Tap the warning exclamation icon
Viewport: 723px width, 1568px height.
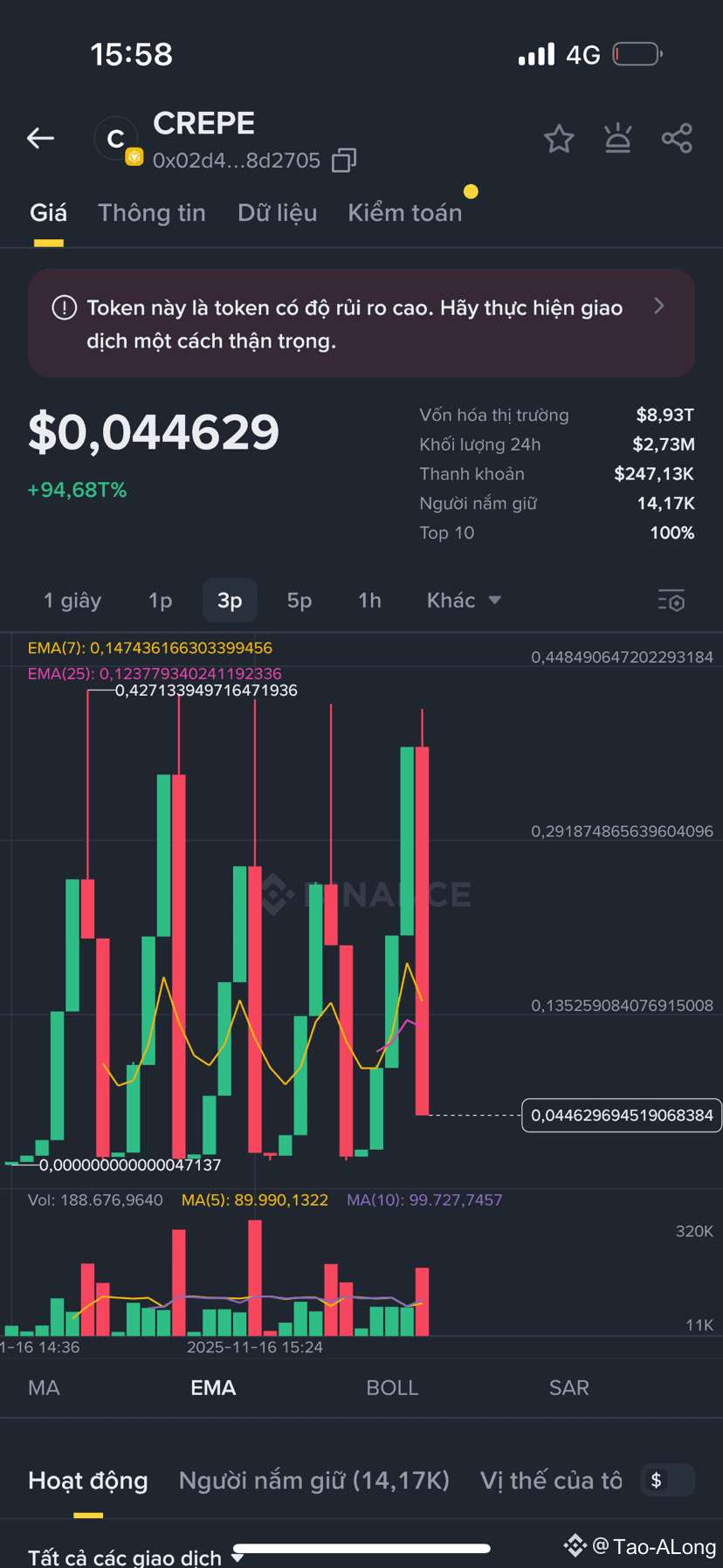[64, 307]
